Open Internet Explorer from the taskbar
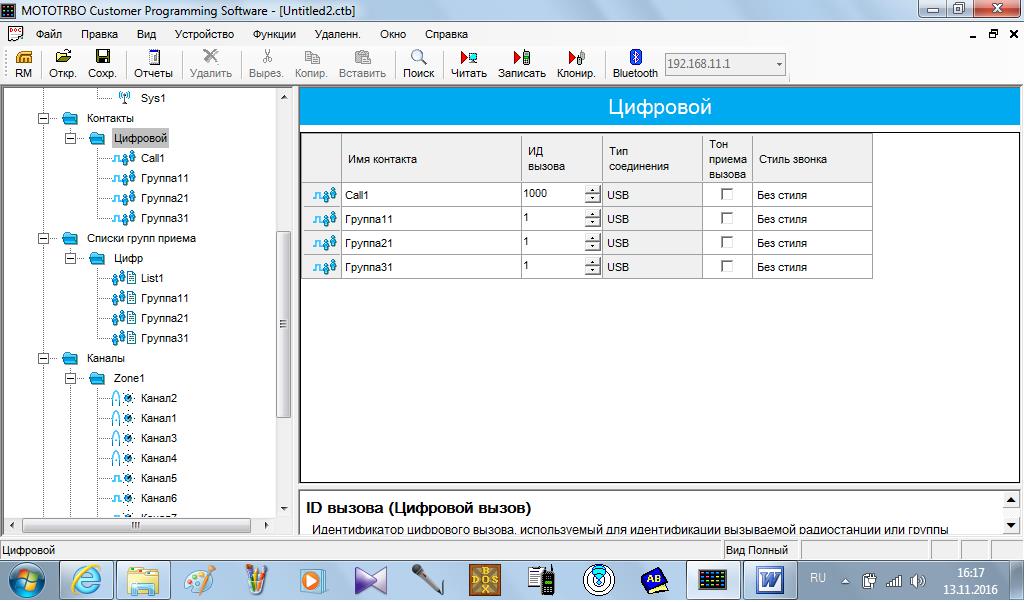Screen dimensions: 1027x602 pos(86,580)
